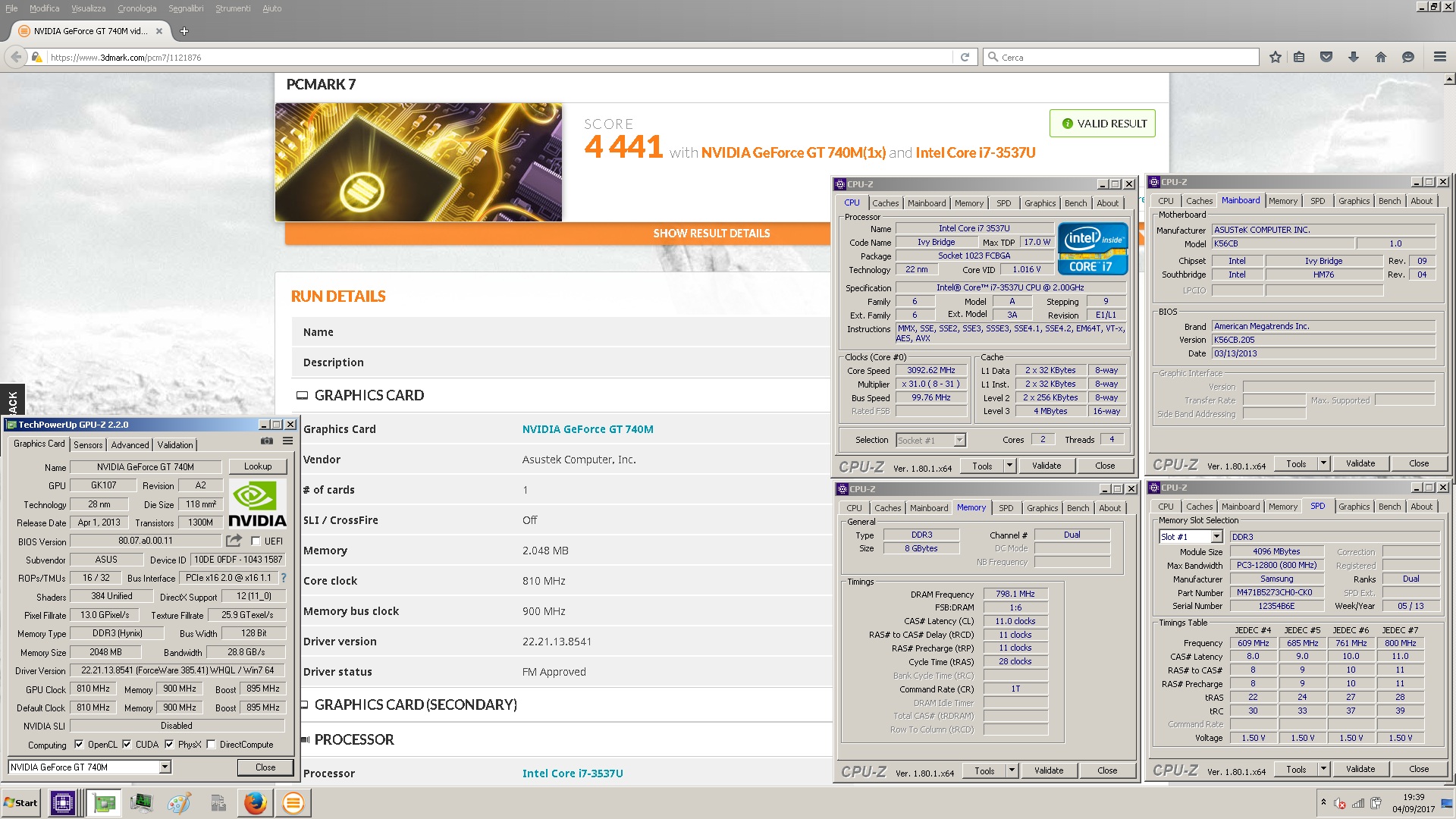Open the GPU-Z hamburger menu icon

288,441
